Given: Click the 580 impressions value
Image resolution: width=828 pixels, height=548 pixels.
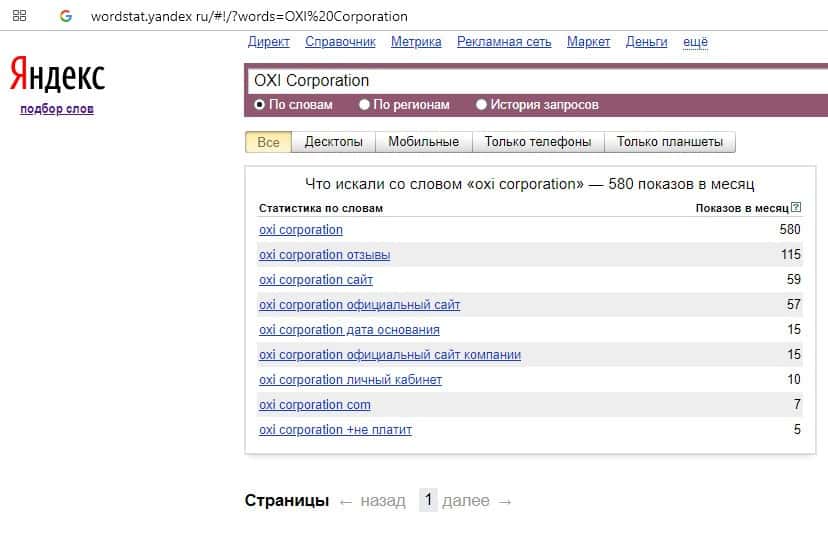Looking at the screenshot, I should (790, 230).
